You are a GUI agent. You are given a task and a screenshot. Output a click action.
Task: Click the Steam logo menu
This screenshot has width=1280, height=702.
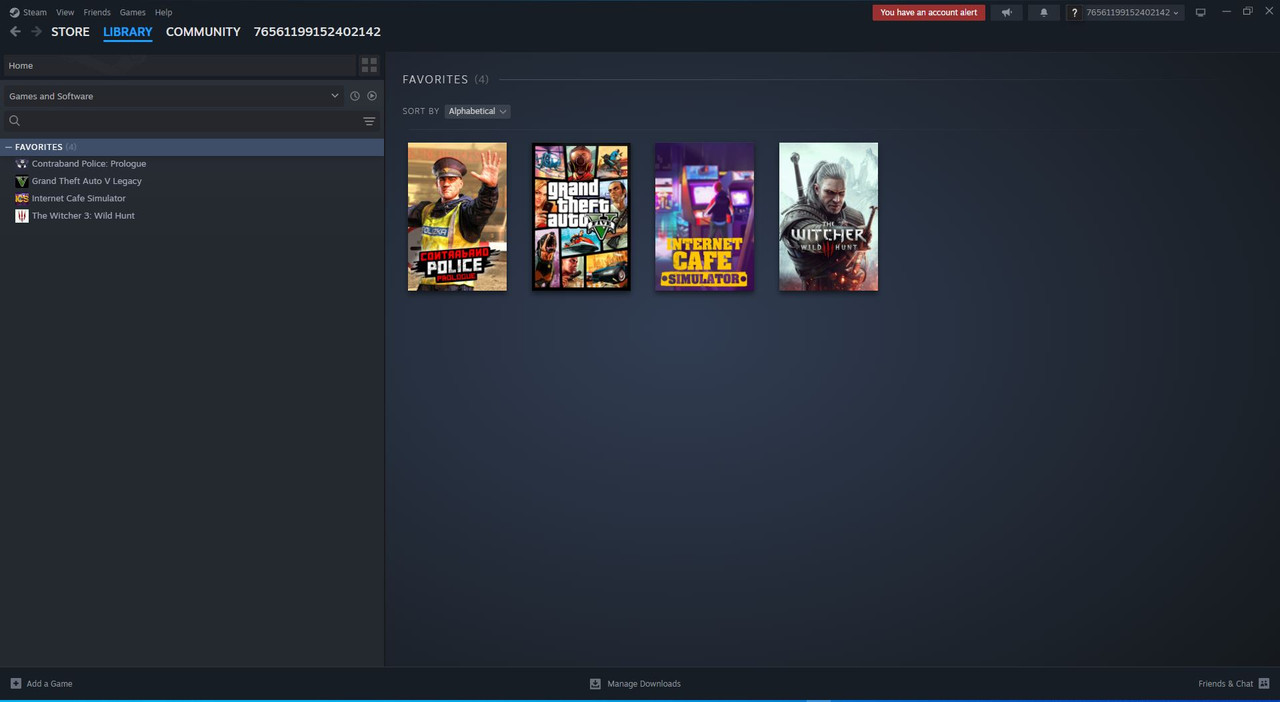tap(28, 12)
